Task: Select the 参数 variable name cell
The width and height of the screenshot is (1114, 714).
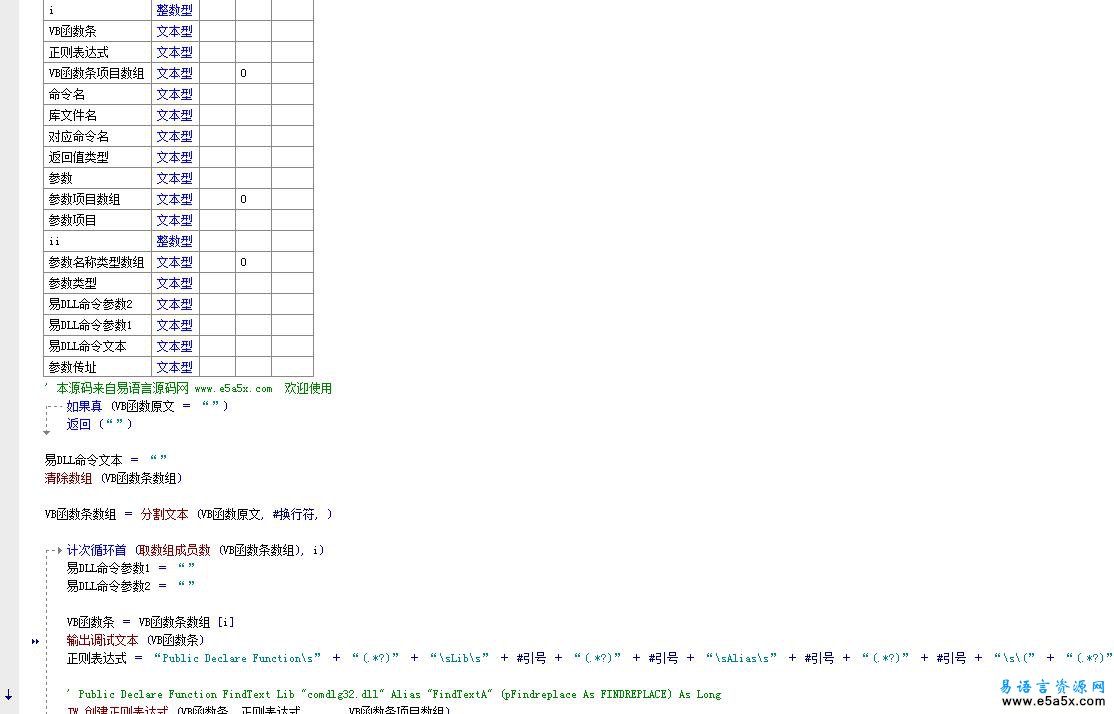Action: pos(97,178)
